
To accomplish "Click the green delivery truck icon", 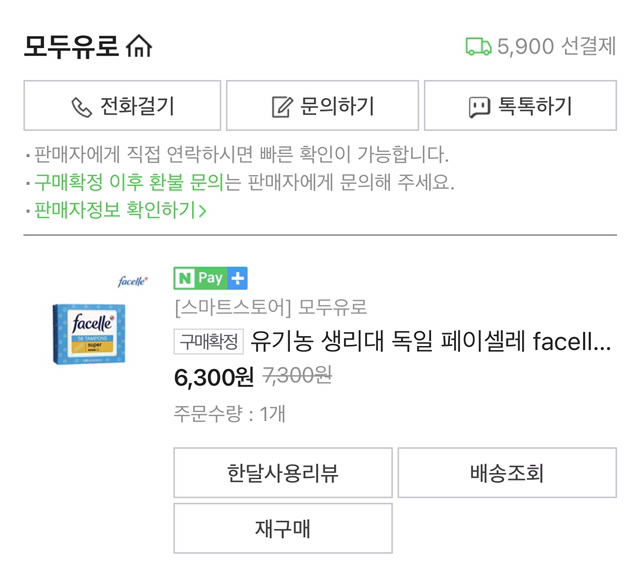I will tap(478, 46).
